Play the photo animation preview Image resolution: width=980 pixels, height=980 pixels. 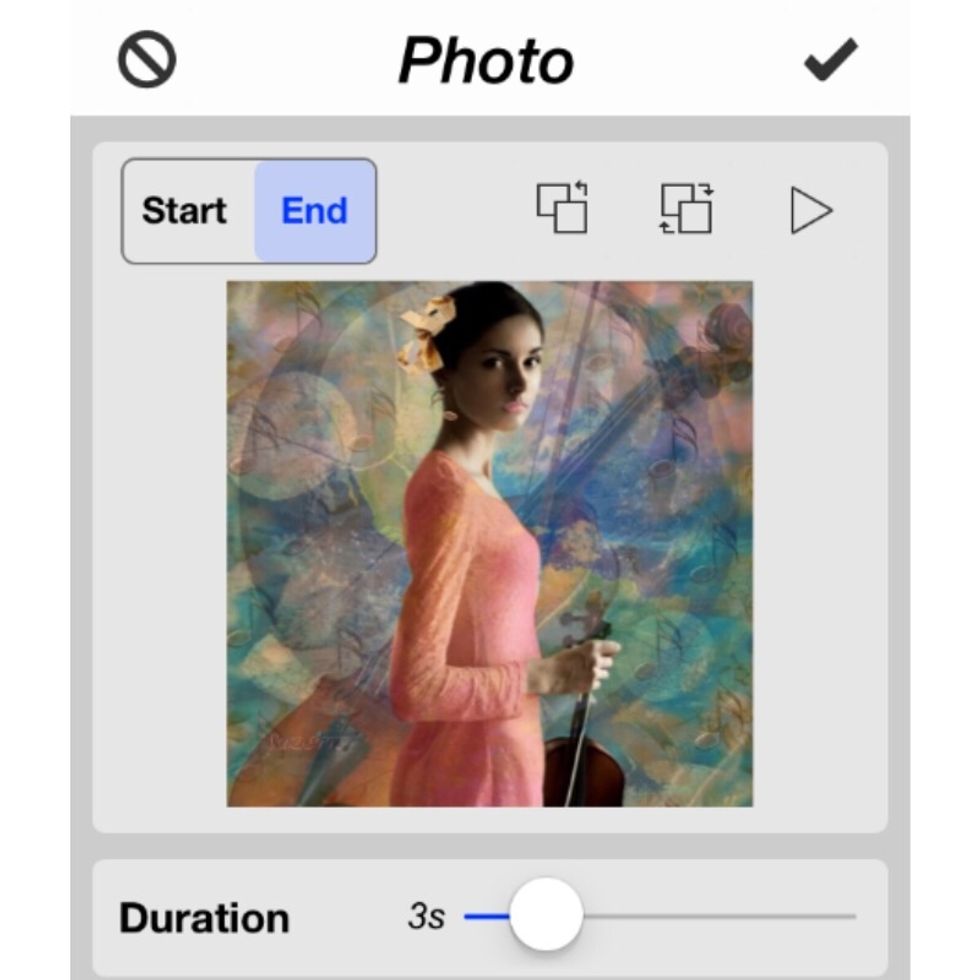[810, 211]
